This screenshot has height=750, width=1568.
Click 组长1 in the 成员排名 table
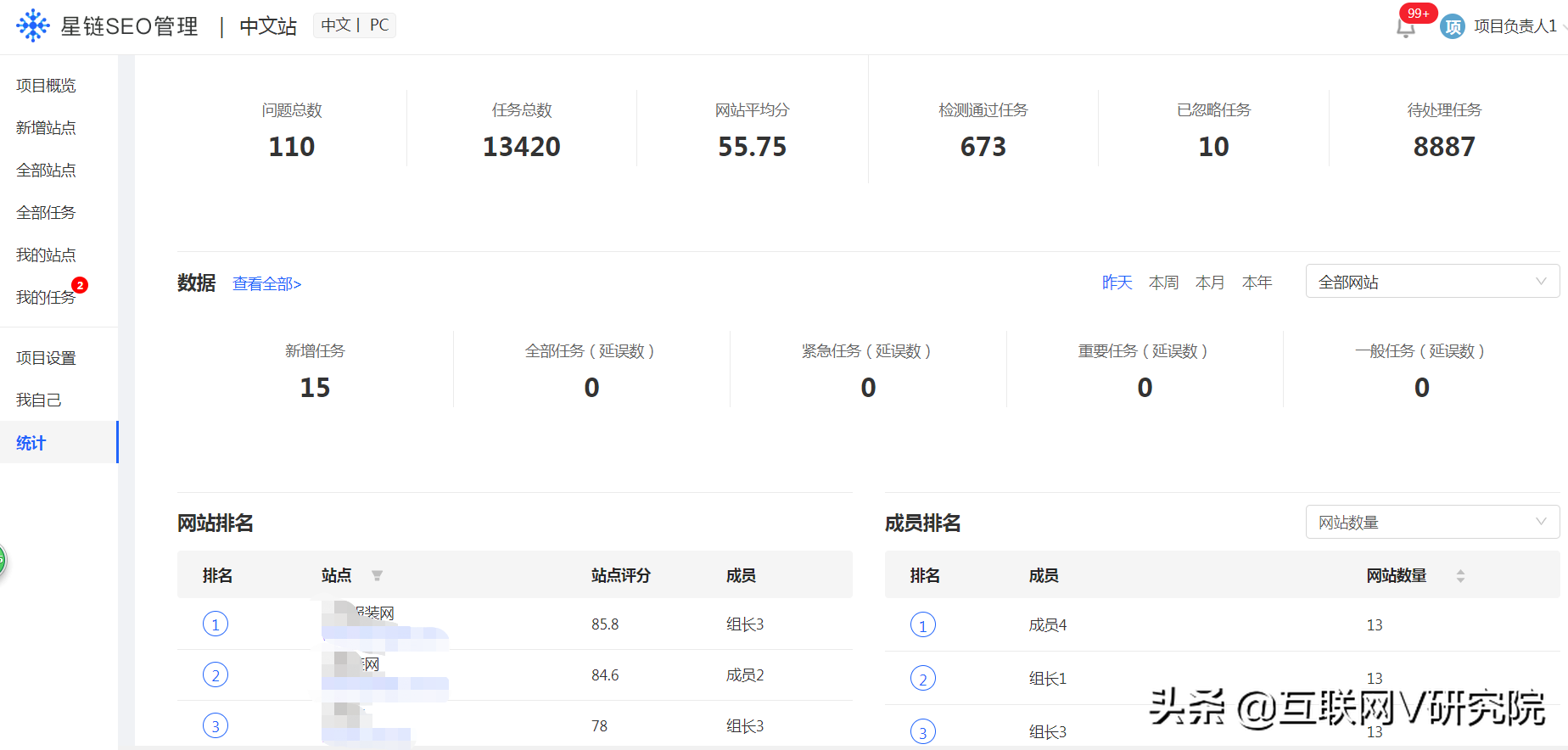click(x=1048, y=679)
